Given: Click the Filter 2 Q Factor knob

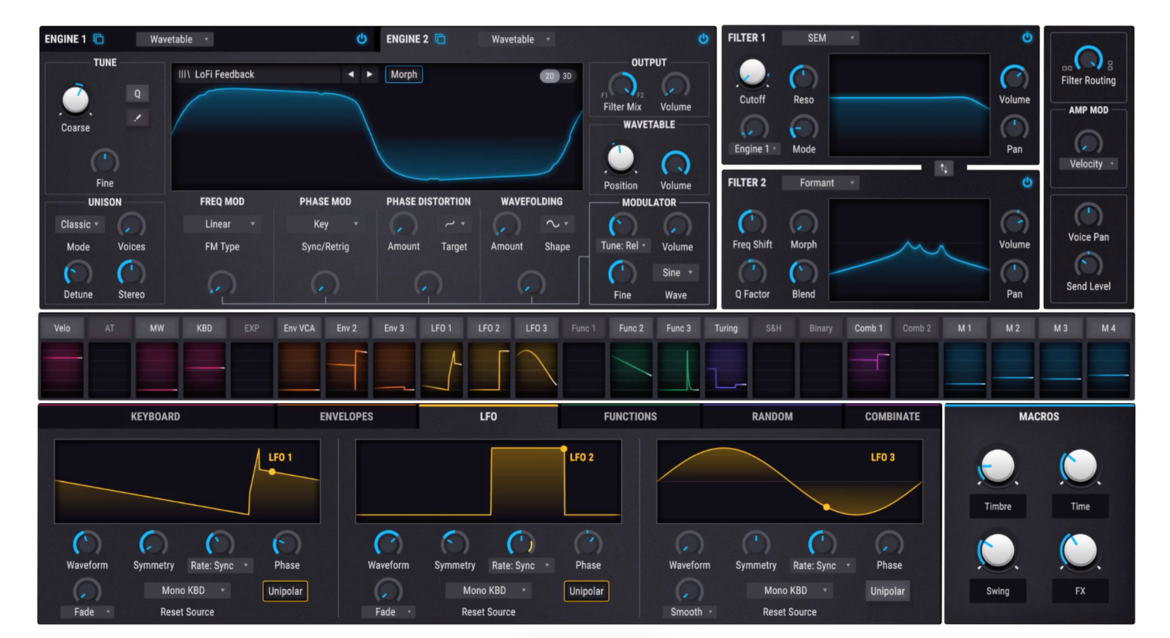Looking at the screenshot, I should [751, 272].
